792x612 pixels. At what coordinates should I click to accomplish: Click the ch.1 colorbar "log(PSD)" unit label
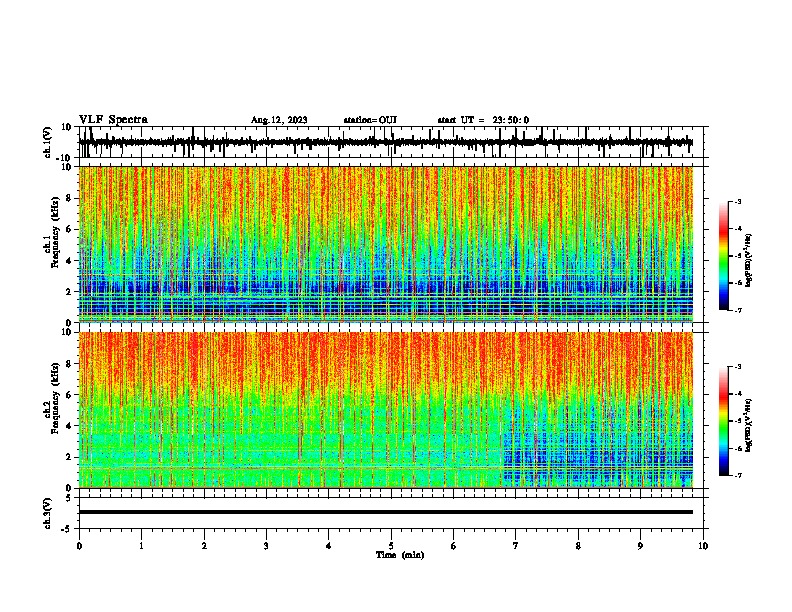click(x=749, y=261)
